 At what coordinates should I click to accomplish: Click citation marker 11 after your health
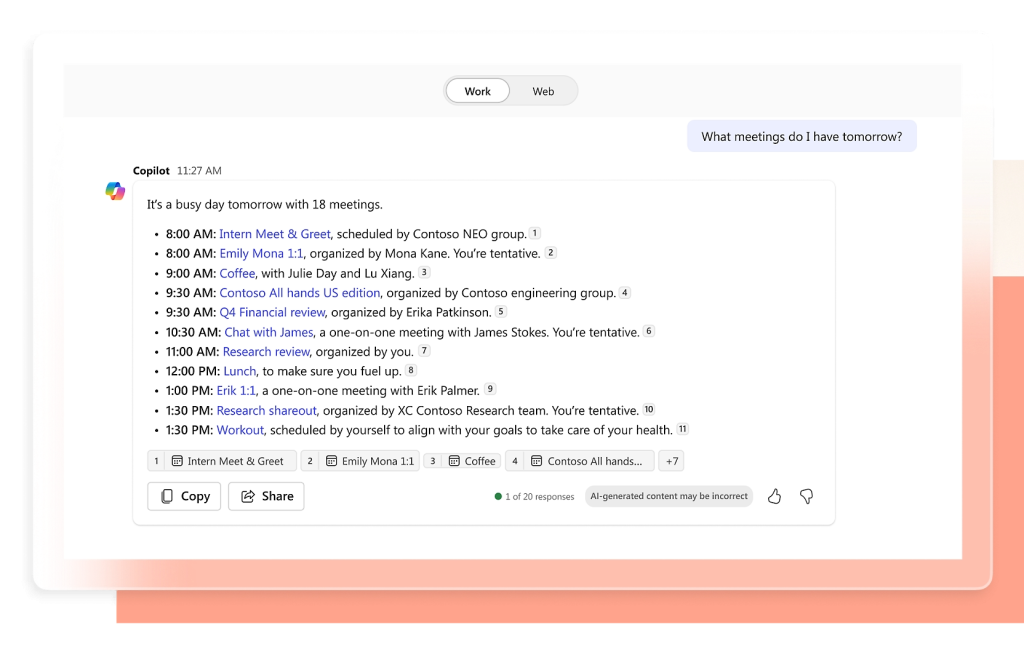pos(682,429)
